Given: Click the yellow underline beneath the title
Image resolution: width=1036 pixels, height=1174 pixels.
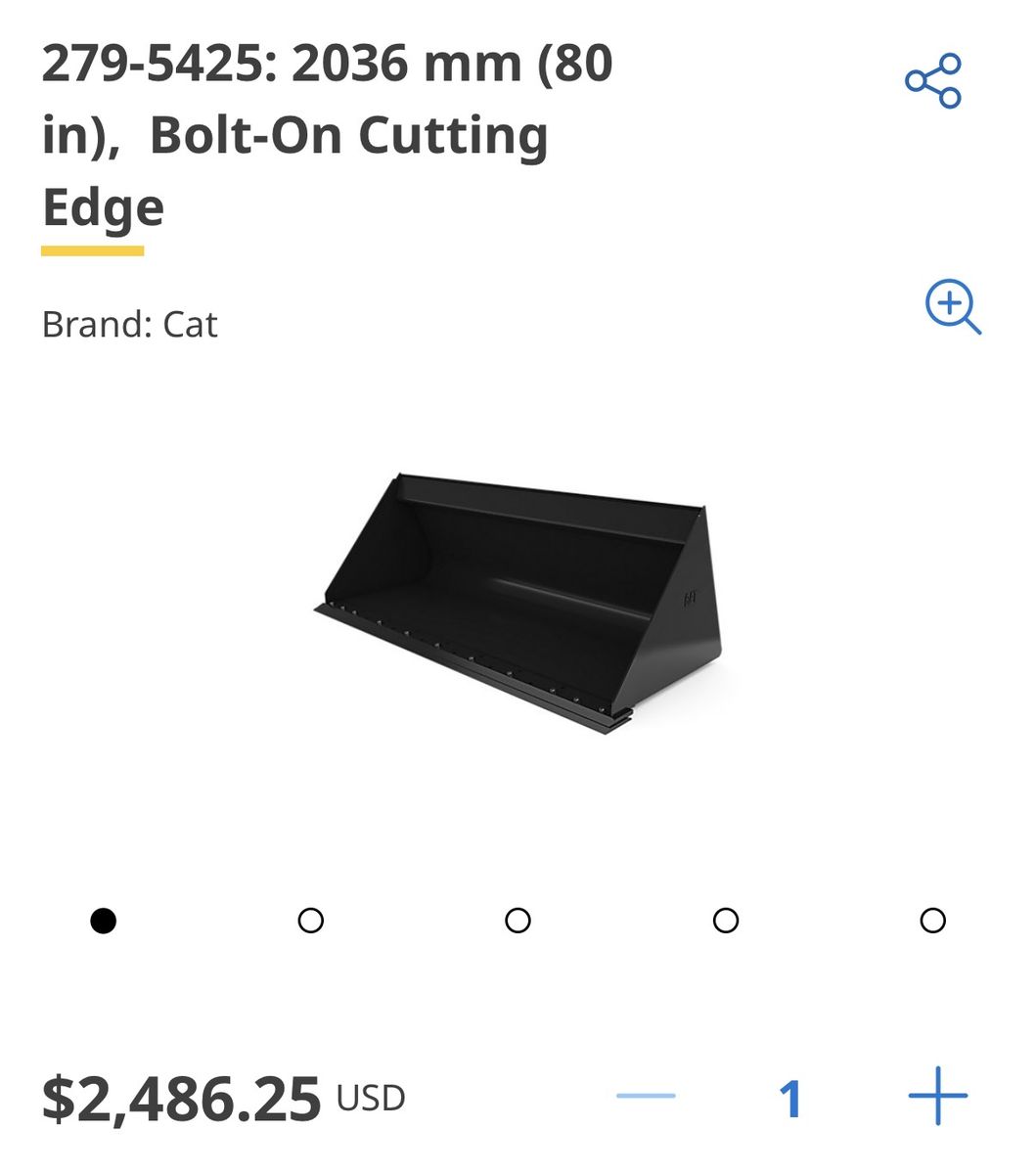Looking at the screenshot, I should (92, 251).
